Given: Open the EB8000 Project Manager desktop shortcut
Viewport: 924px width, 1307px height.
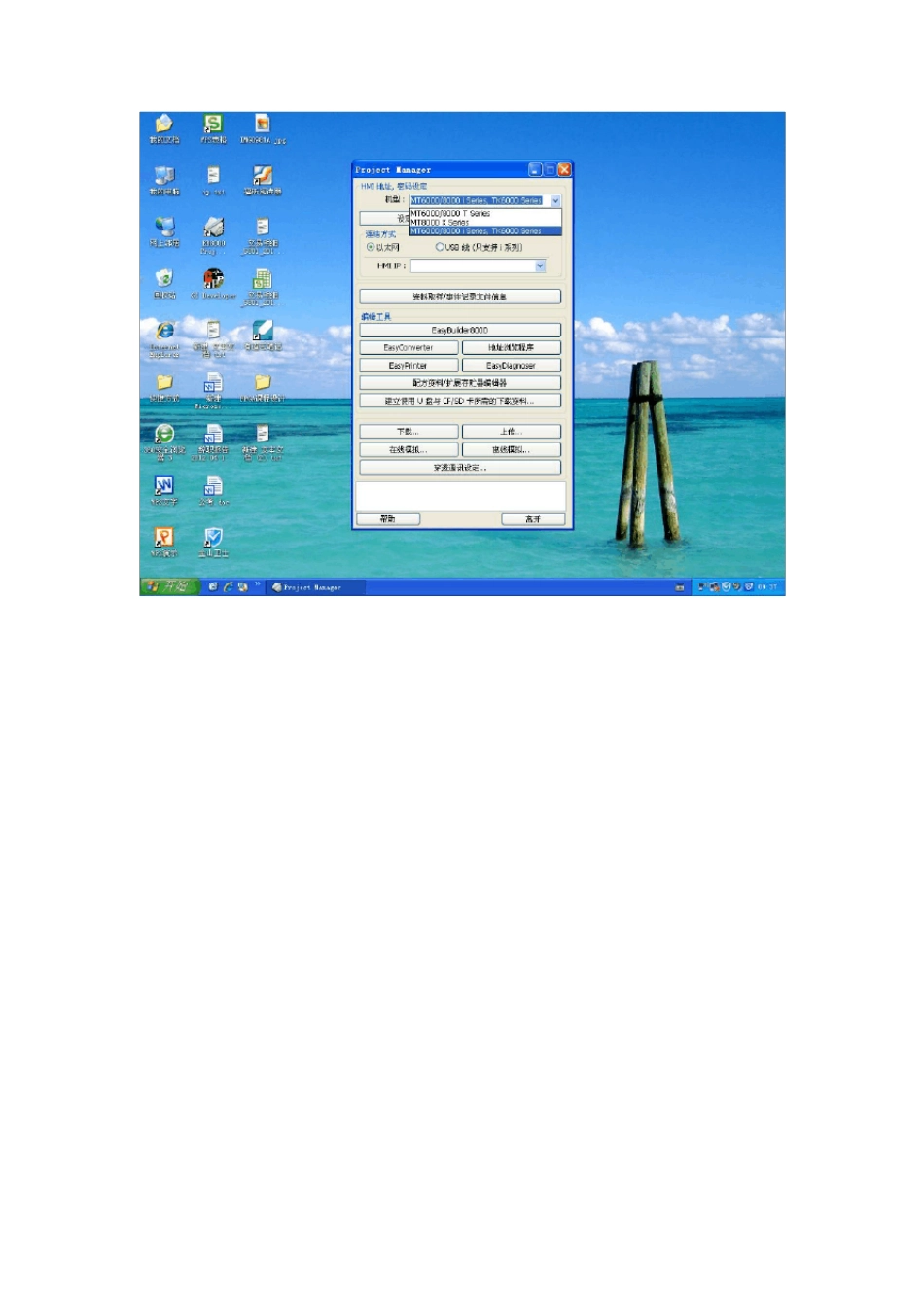Looking at the screenshot, I should (213, 230).
